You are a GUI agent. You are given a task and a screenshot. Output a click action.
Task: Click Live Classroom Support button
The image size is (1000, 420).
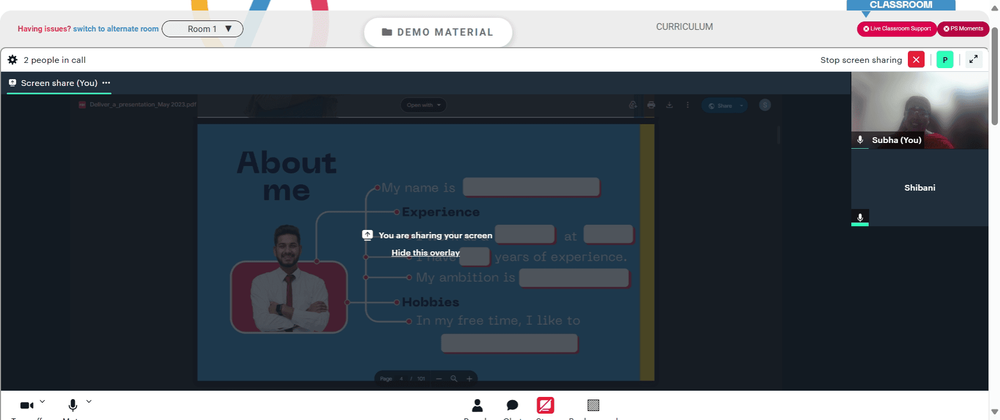tap(897, 29)
